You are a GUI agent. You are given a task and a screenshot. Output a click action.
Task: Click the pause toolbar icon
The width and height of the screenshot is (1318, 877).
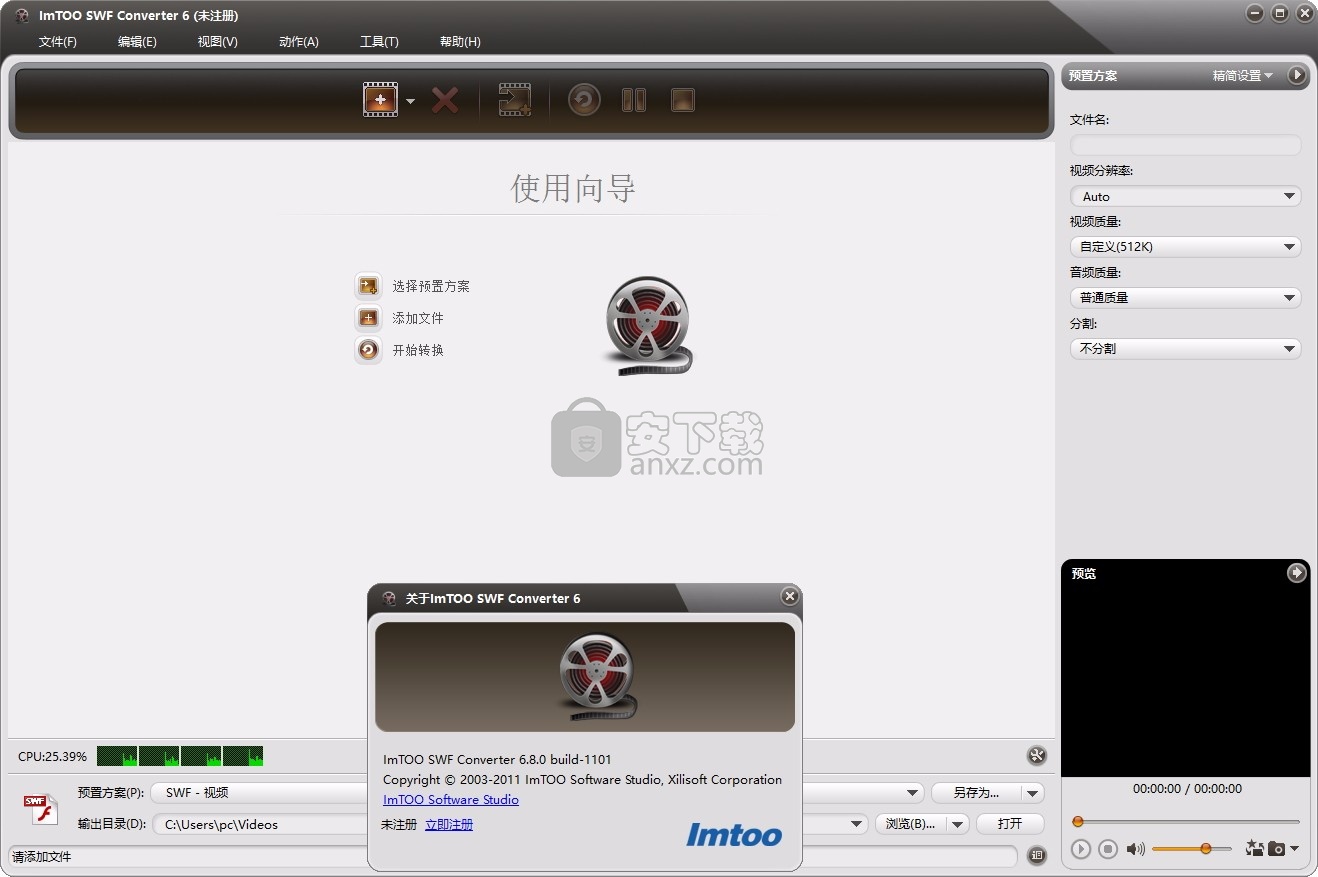[634, 100]
